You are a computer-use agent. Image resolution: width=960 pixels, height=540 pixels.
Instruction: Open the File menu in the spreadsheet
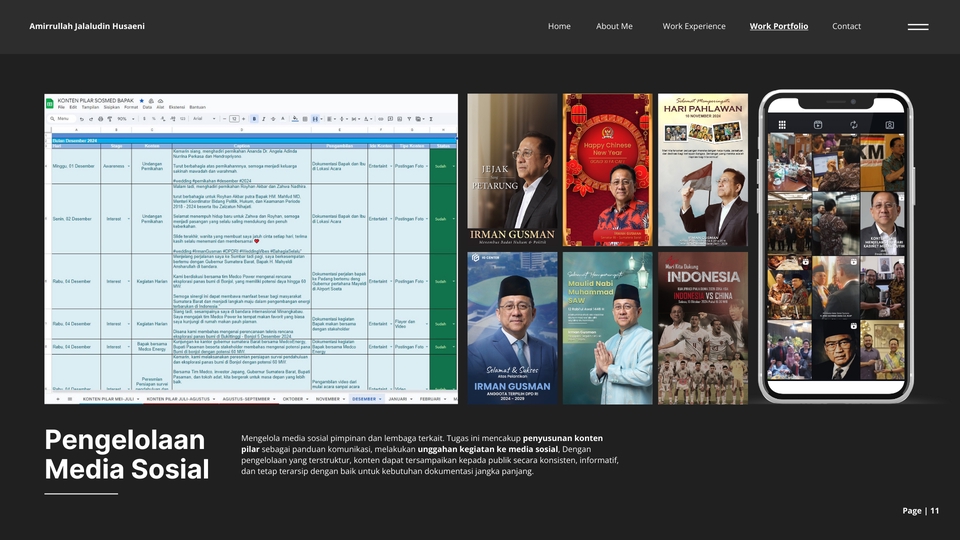click(61, 107)
